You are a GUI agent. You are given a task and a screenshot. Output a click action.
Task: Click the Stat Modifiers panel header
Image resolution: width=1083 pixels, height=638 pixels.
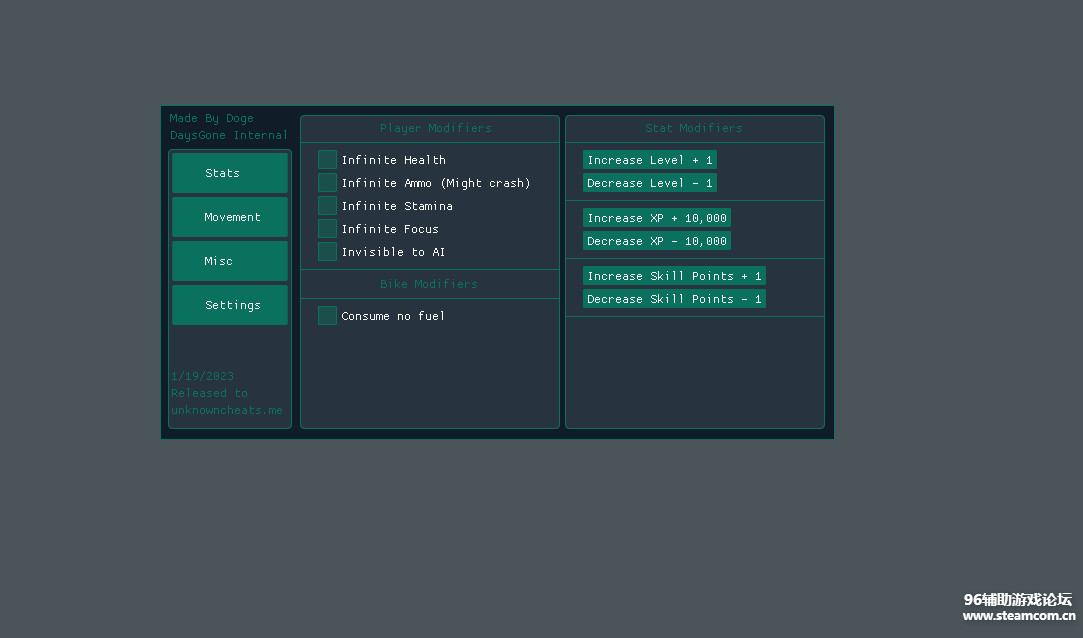(694, 128)
